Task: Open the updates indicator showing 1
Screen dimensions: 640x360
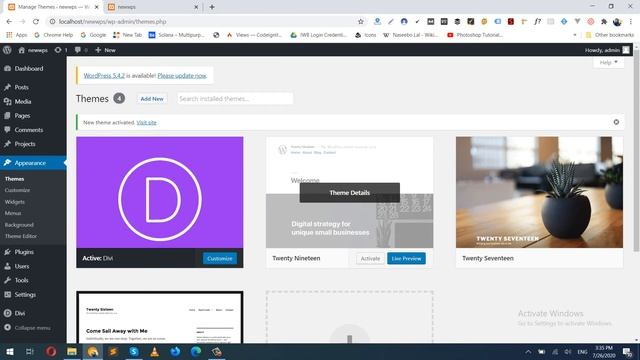Action: (x=61, y=50)
